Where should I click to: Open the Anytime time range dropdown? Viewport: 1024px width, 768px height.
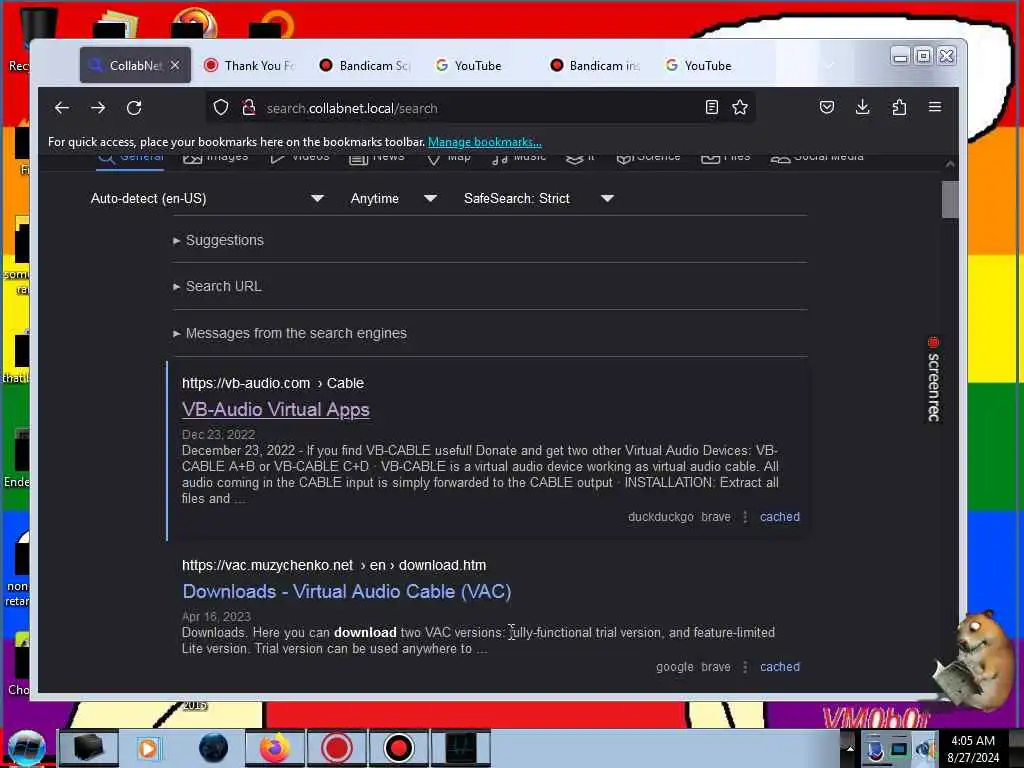coord(393,199)
